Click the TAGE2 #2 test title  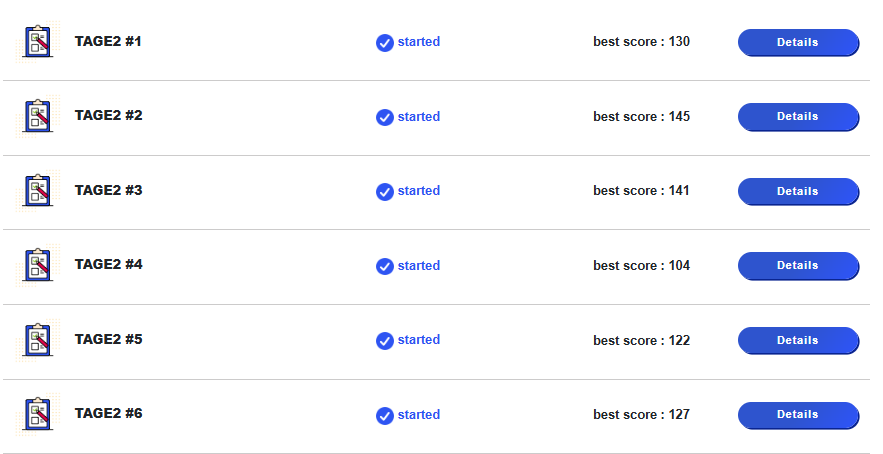click(109, 115)
